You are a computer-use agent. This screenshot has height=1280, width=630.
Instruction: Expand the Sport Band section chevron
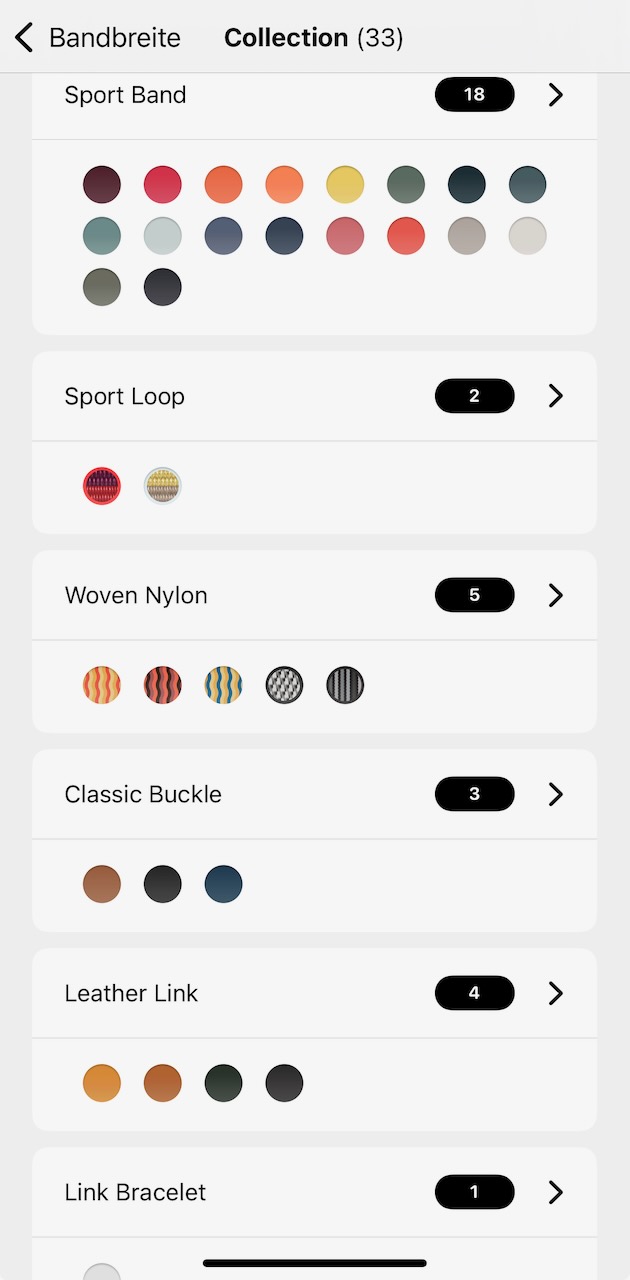pyautogui.click(x=556, y=95)
